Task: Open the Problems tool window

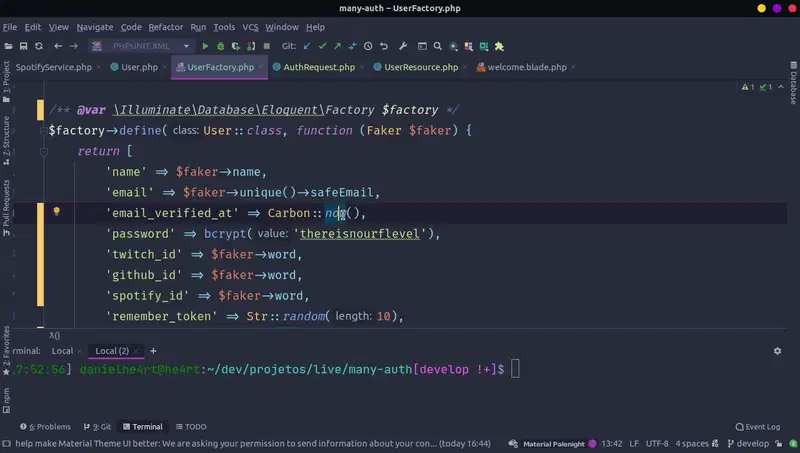Action: (x=45, y=426)
